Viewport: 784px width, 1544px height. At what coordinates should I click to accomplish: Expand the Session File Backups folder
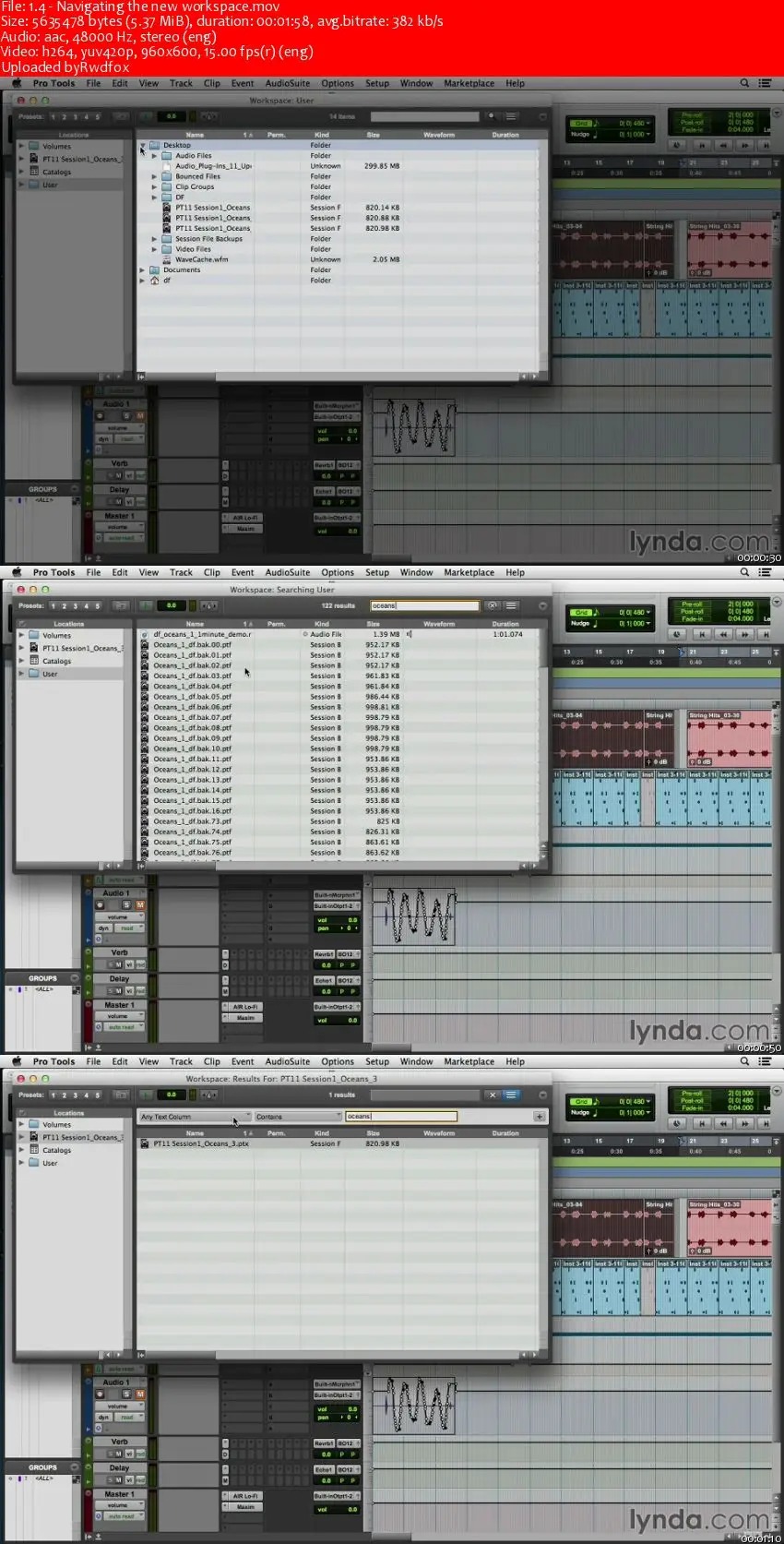click(154, 239)
